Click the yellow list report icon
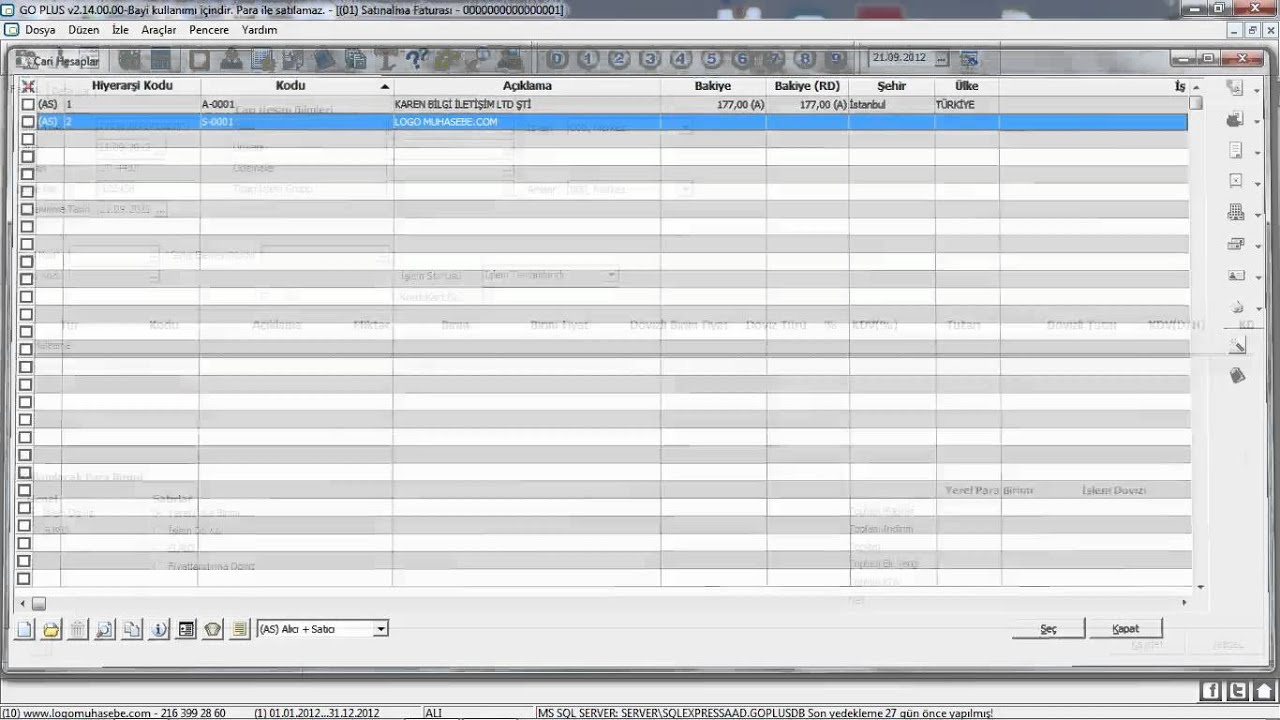The height and width of the screenshot is (720, 1280). [x=239, y=629]
